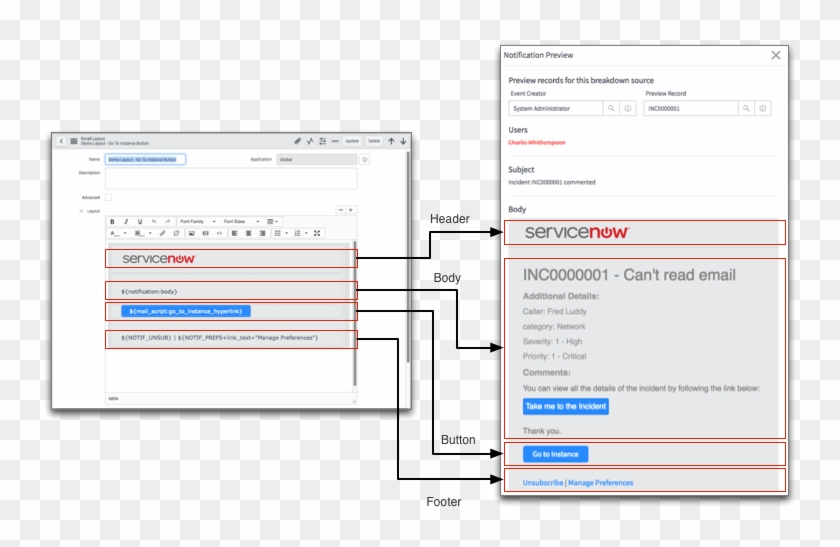The height and width of the screenshot is (547, 840).
Task: Toggle fullscreen mode in the editor
Action: 317,233
